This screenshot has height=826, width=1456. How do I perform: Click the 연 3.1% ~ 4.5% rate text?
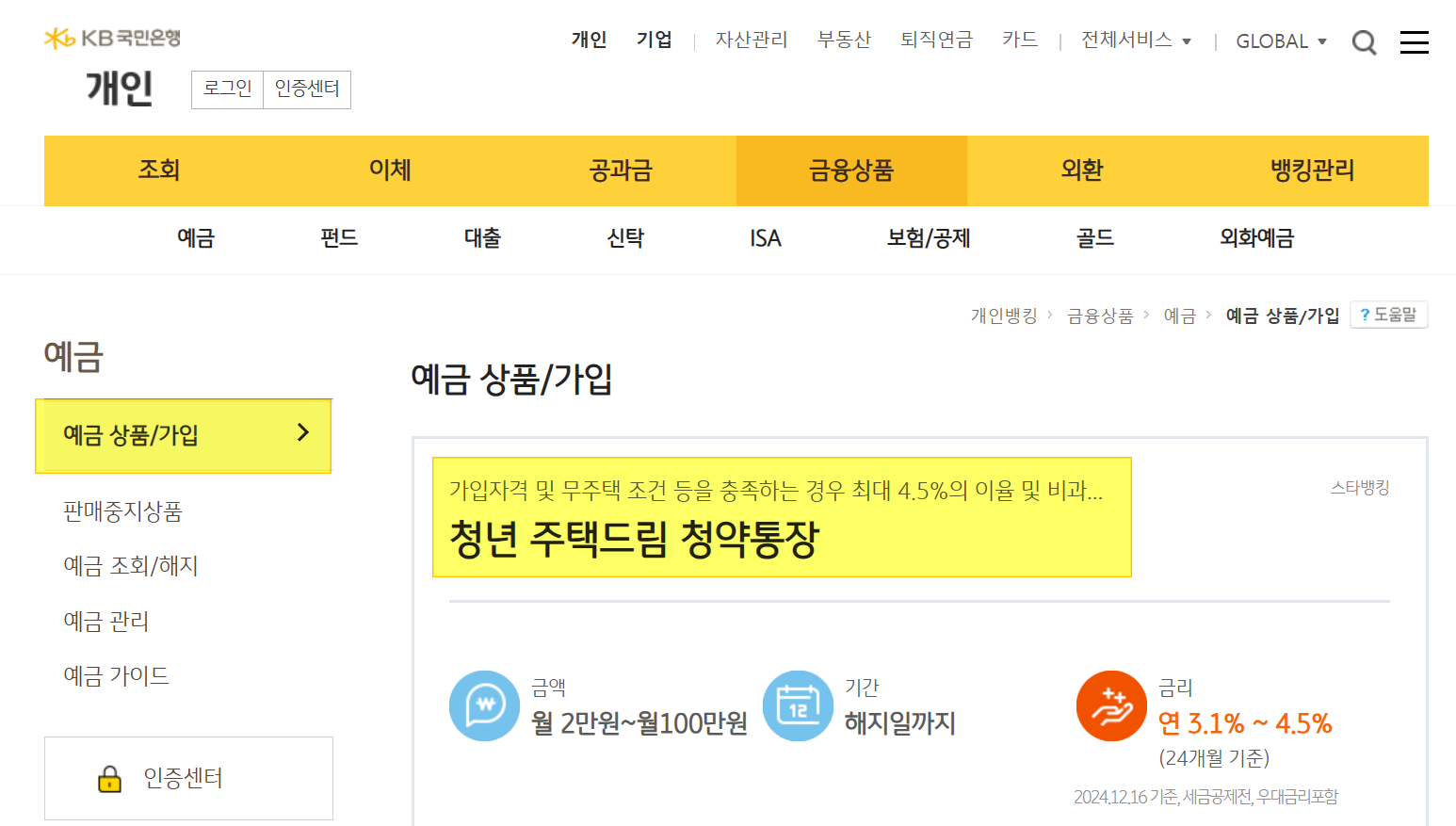pyautogui.click(x=1245, y=723)
